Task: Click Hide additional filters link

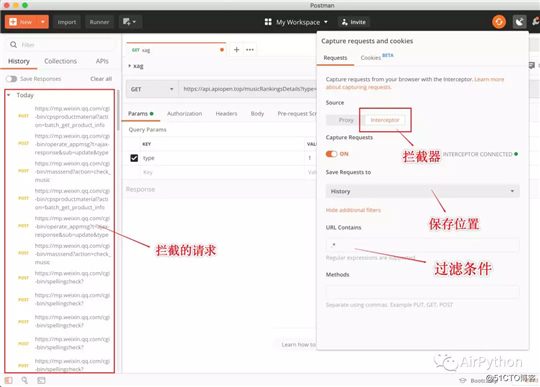Action: click(353, 210)
